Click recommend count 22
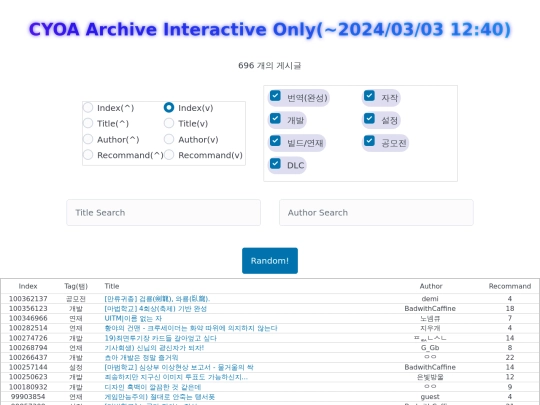The height and width of the screenshot is (405, 540). (510, 357)
